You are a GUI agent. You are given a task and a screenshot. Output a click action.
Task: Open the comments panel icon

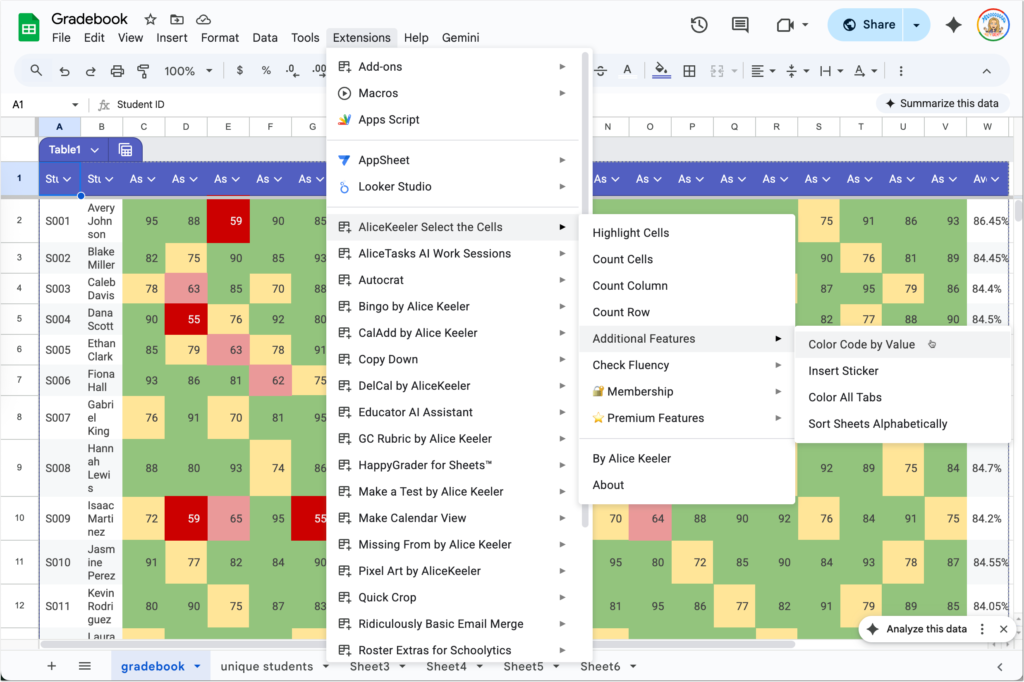[740, 25]
